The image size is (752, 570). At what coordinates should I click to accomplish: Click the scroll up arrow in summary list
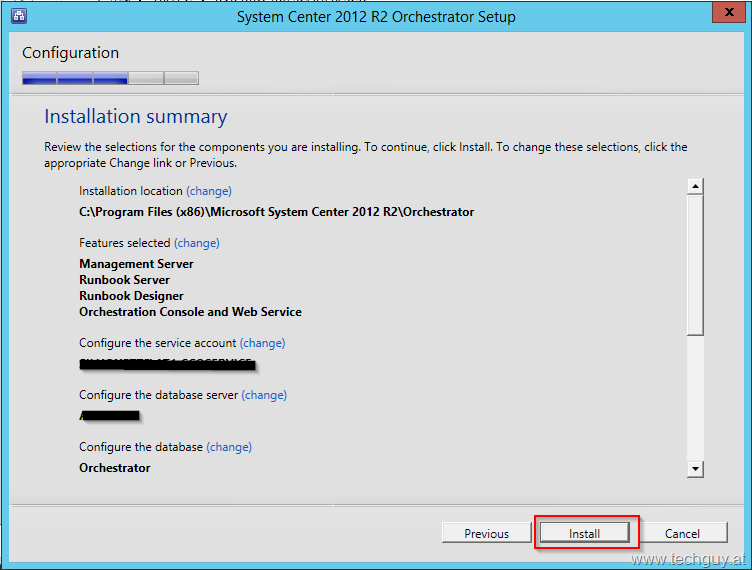pos(695,186)
